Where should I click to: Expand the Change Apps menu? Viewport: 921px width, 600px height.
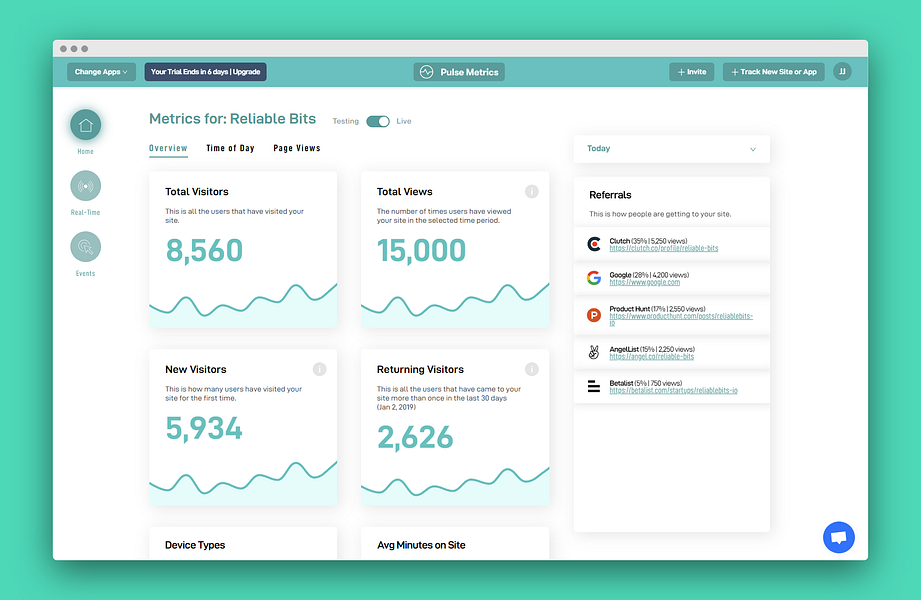click(x=100, y=71)
